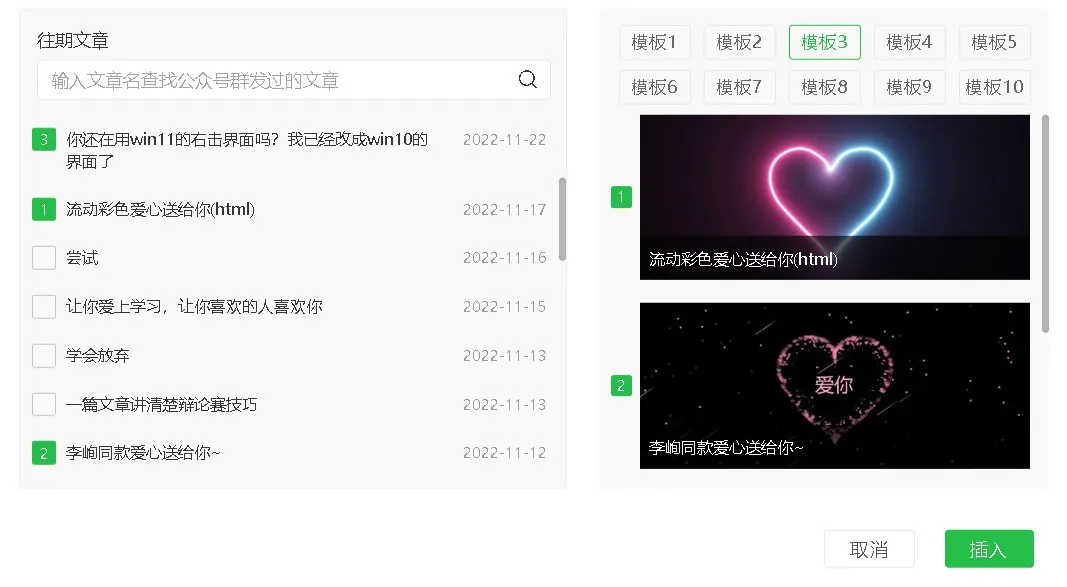Check 一篇文章讲清楚辩论赛技巧 checkbox
The image size is (1067, 587).
(x=44, y=404)
